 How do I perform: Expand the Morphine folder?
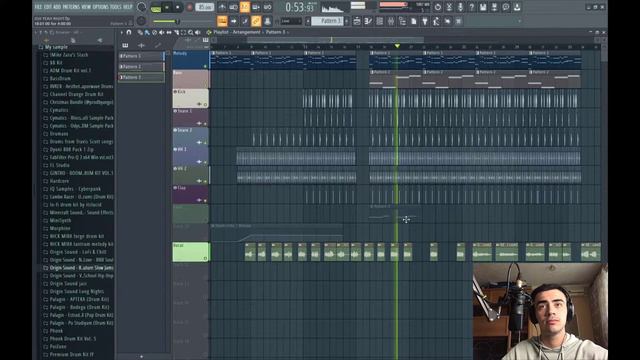tap(60, 228)
